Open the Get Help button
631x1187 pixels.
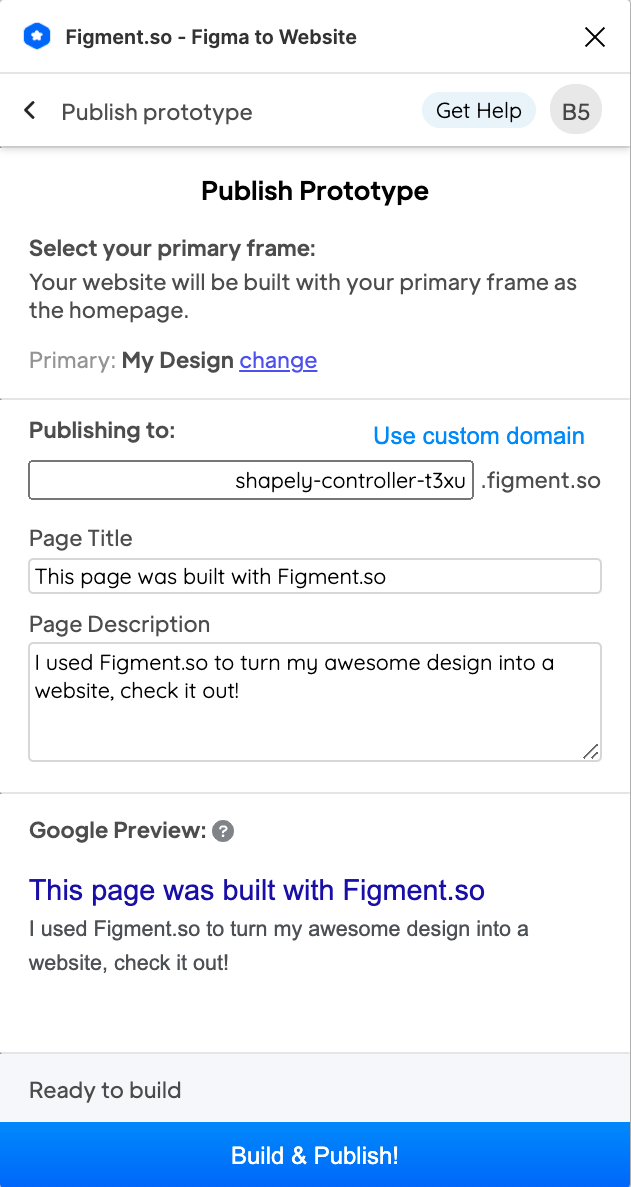pyautogui.click(x=478, y=111)
